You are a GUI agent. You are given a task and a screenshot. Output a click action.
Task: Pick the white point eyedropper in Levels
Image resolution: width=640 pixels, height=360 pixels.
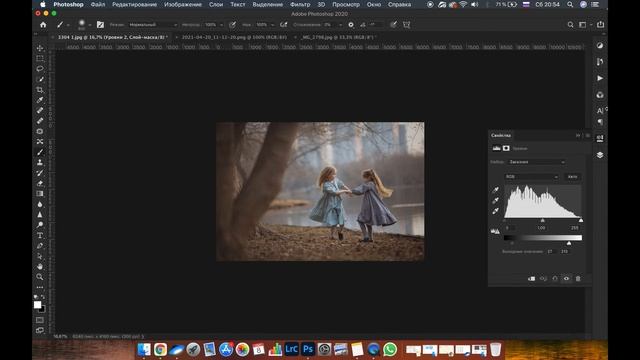[496, 211]
